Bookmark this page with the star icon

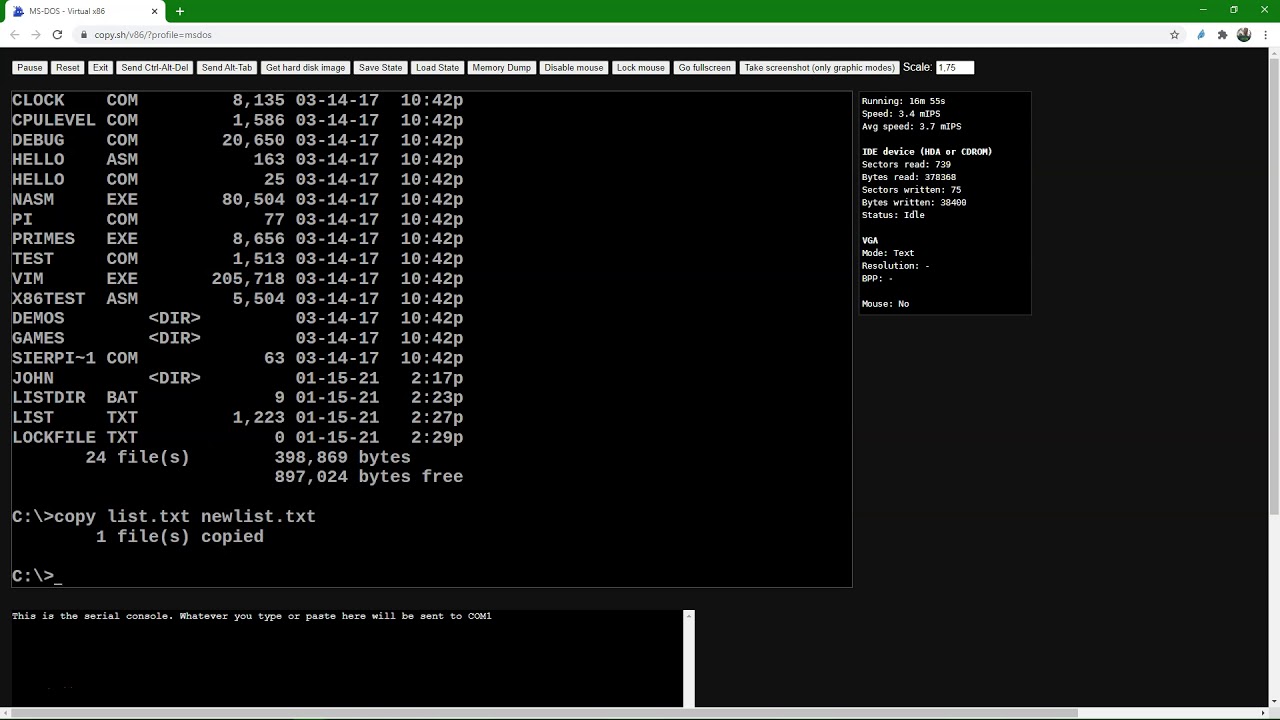(1174, 34)
